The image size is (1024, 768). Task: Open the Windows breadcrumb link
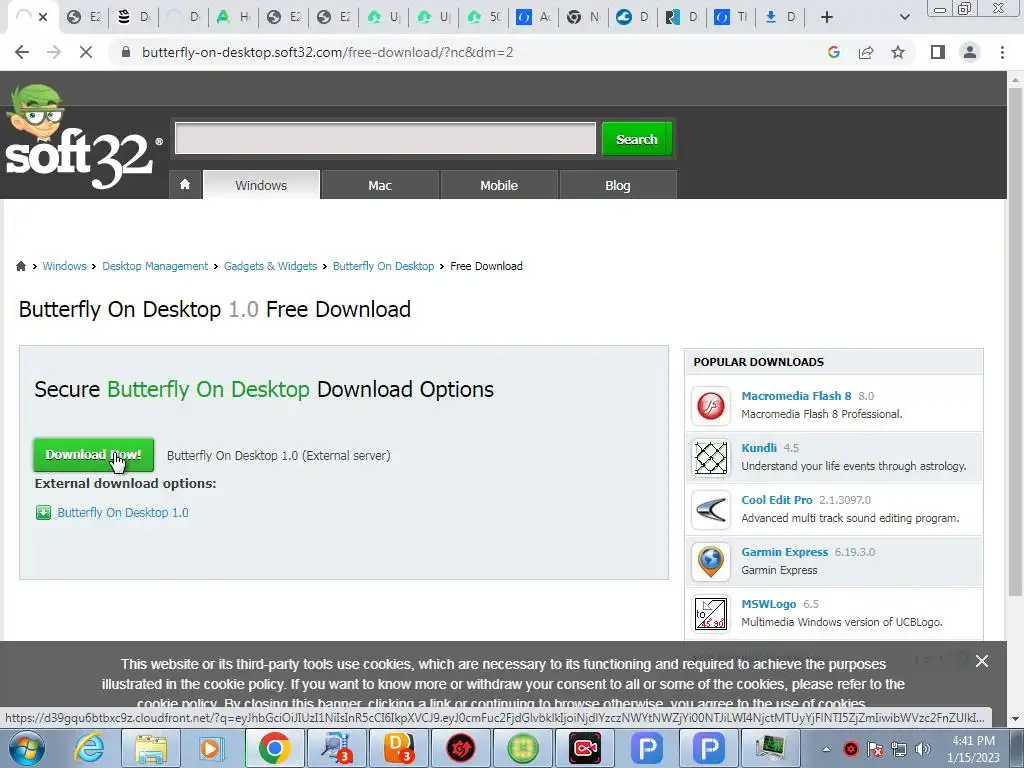(x=64, y=266)
